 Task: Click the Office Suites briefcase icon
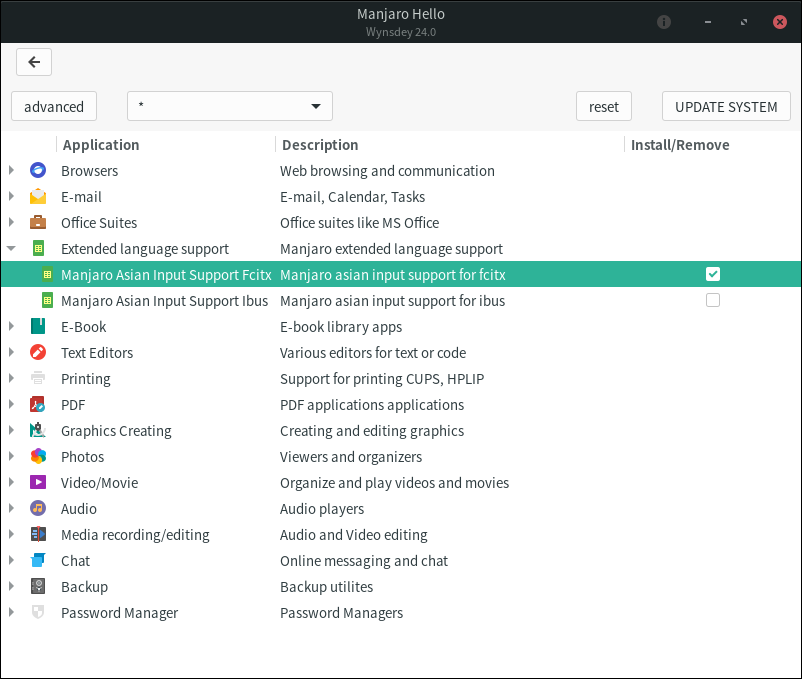[x=38, y=222]
